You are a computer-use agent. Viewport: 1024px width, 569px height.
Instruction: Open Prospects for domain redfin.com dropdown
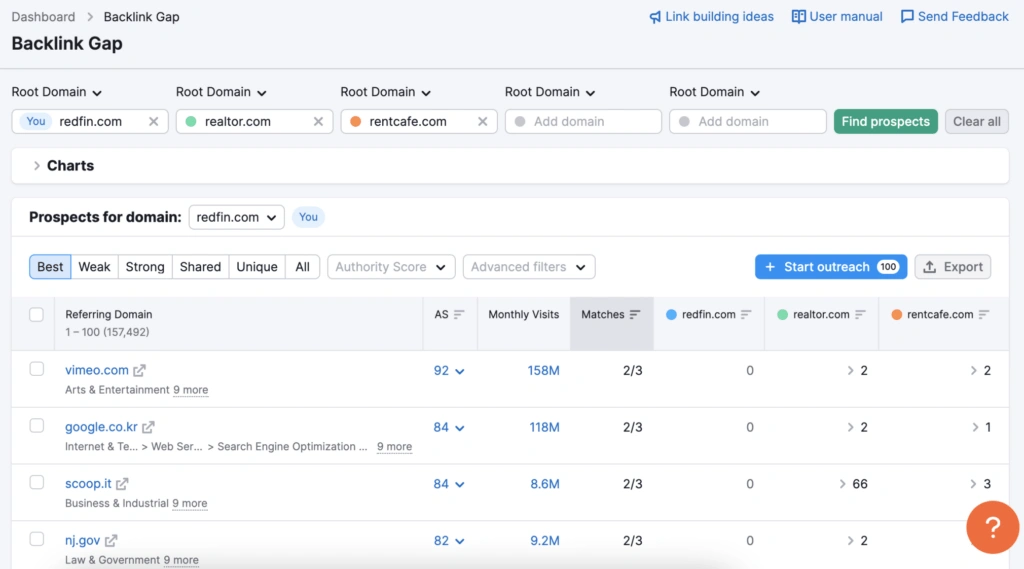pyautogui.click(x=236, y=217)
